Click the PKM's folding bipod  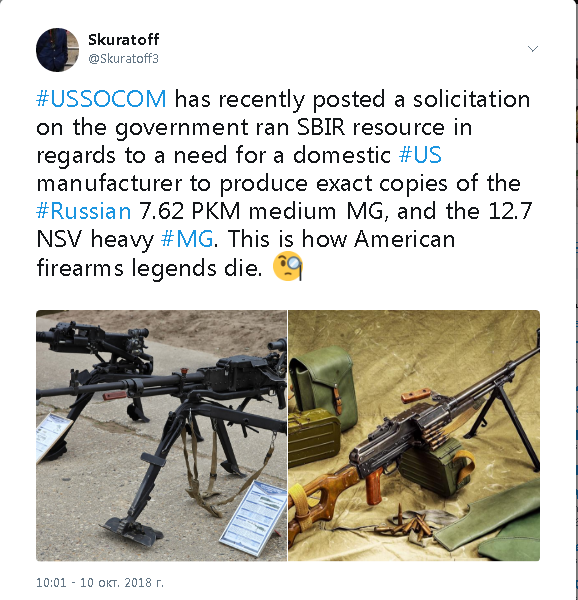coord(505,423)
